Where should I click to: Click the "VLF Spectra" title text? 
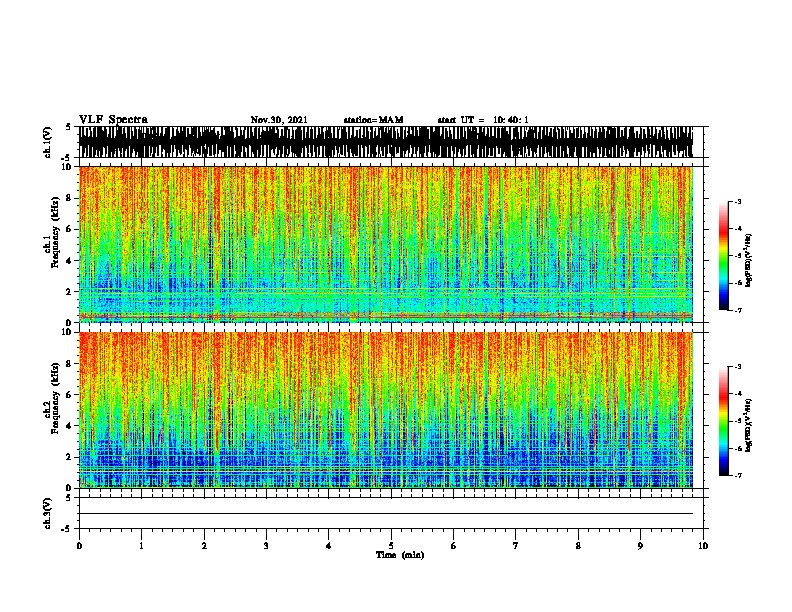113,120
